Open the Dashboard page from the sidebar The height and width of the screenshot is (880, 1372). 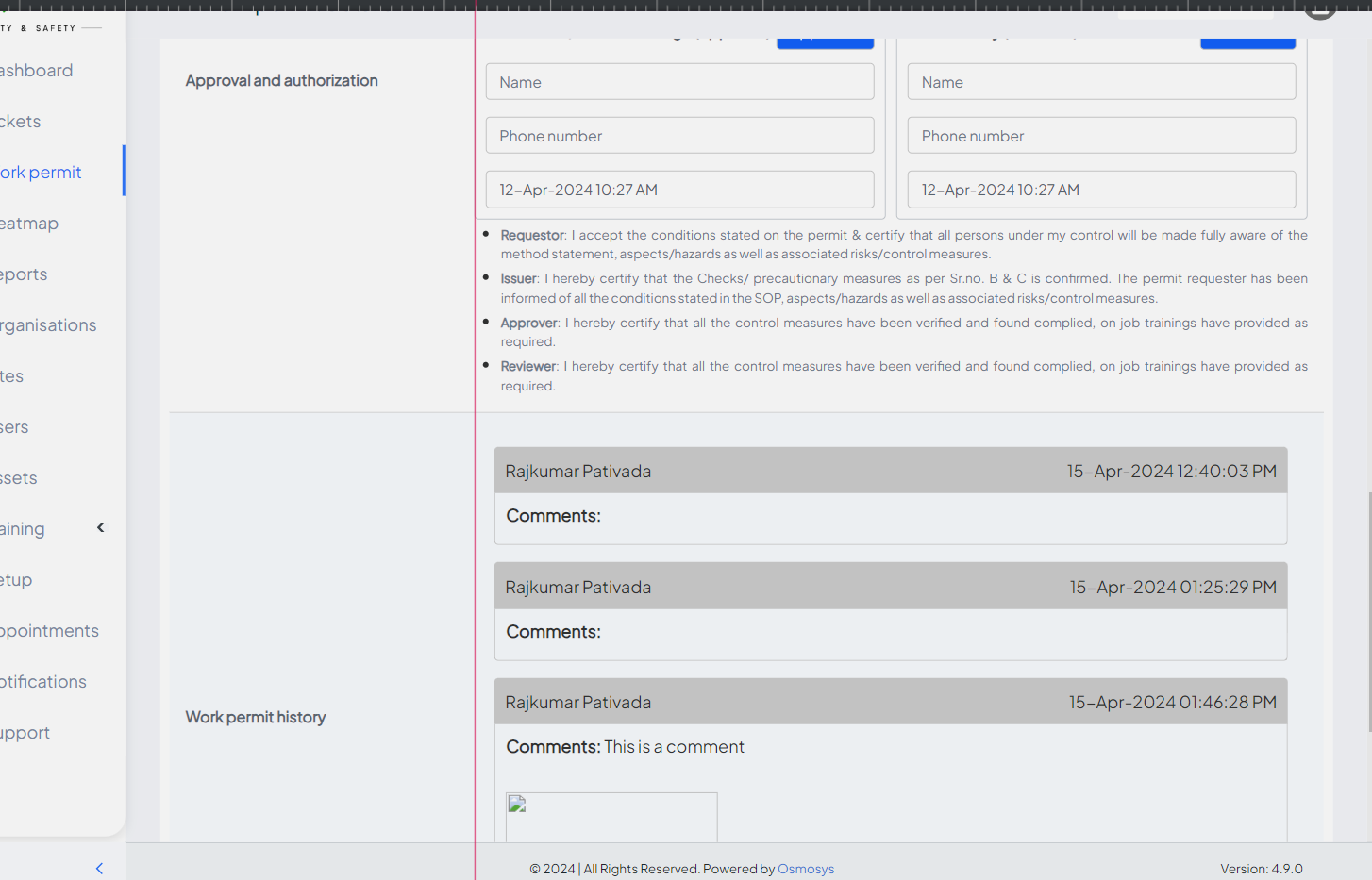click(x=36, y=71)
